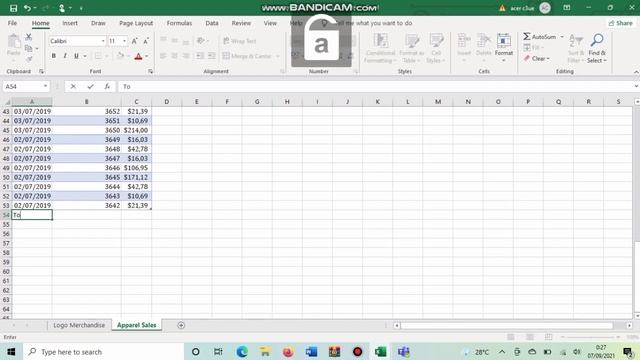Cut the selection with scissors icon
This screenshot has height=360, width=640.
(x=29, y=37)
